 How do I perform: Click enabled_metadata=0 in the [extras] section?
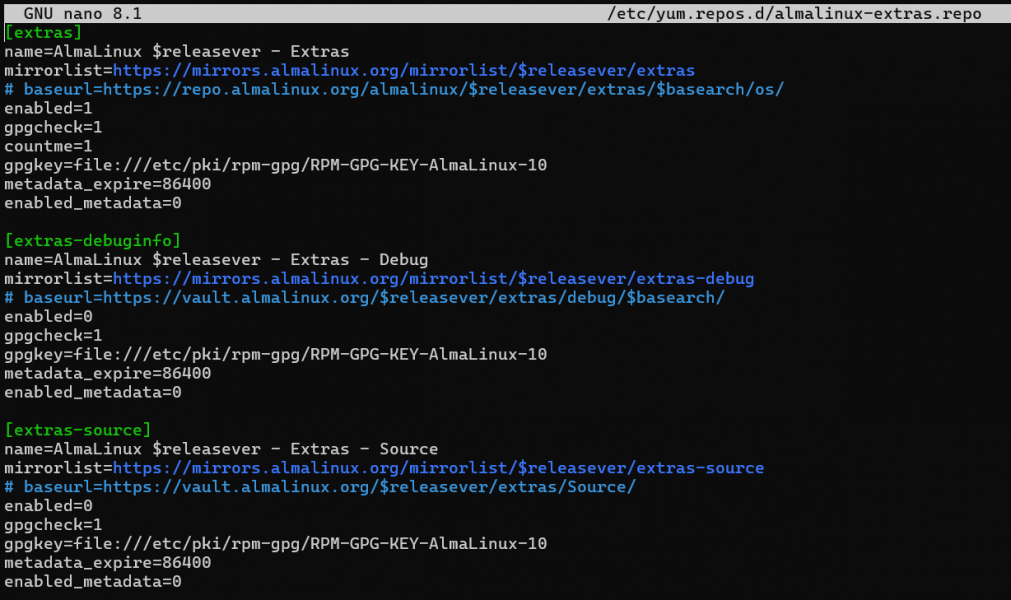pyautogui.click(x=93, y=203)
